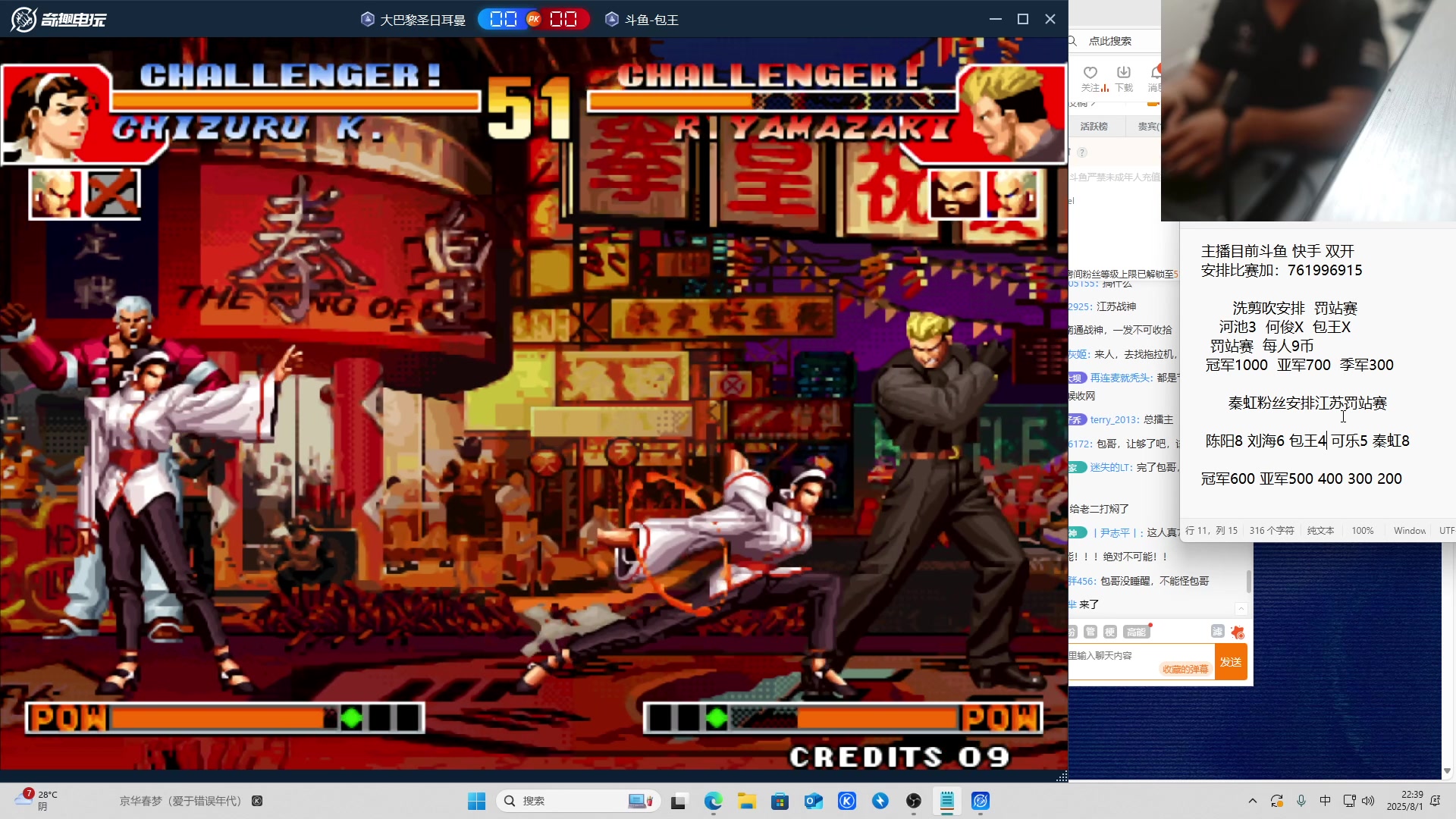Viewport: 1456px width, 819px height.
Task: Open File Explorer from the taskbar
Action: tap(747, 801)
